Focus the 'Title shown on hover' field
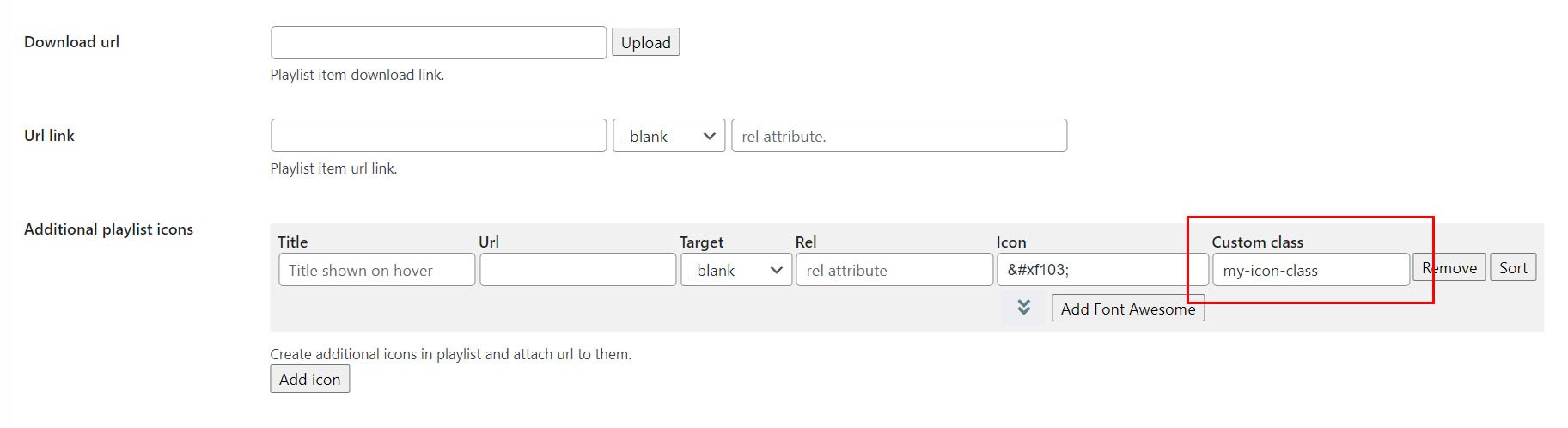The height and width of the screenshot is (428, 1568). point(376,270)
